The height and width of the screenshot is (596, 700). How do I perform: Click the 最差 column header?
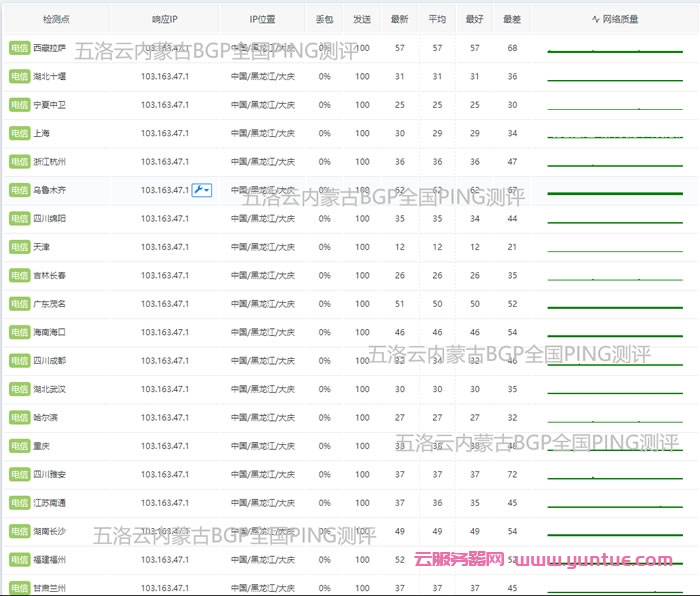tap(512, 19)
